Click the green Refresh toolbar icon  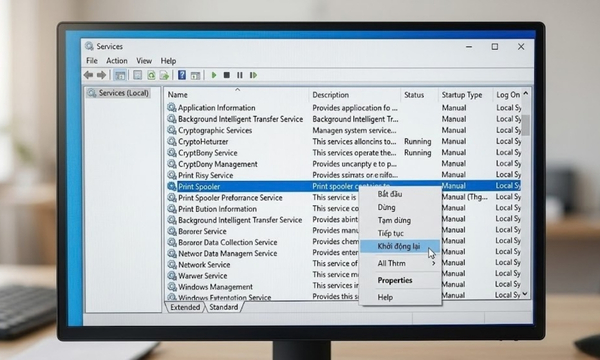[x=151, y=75]
